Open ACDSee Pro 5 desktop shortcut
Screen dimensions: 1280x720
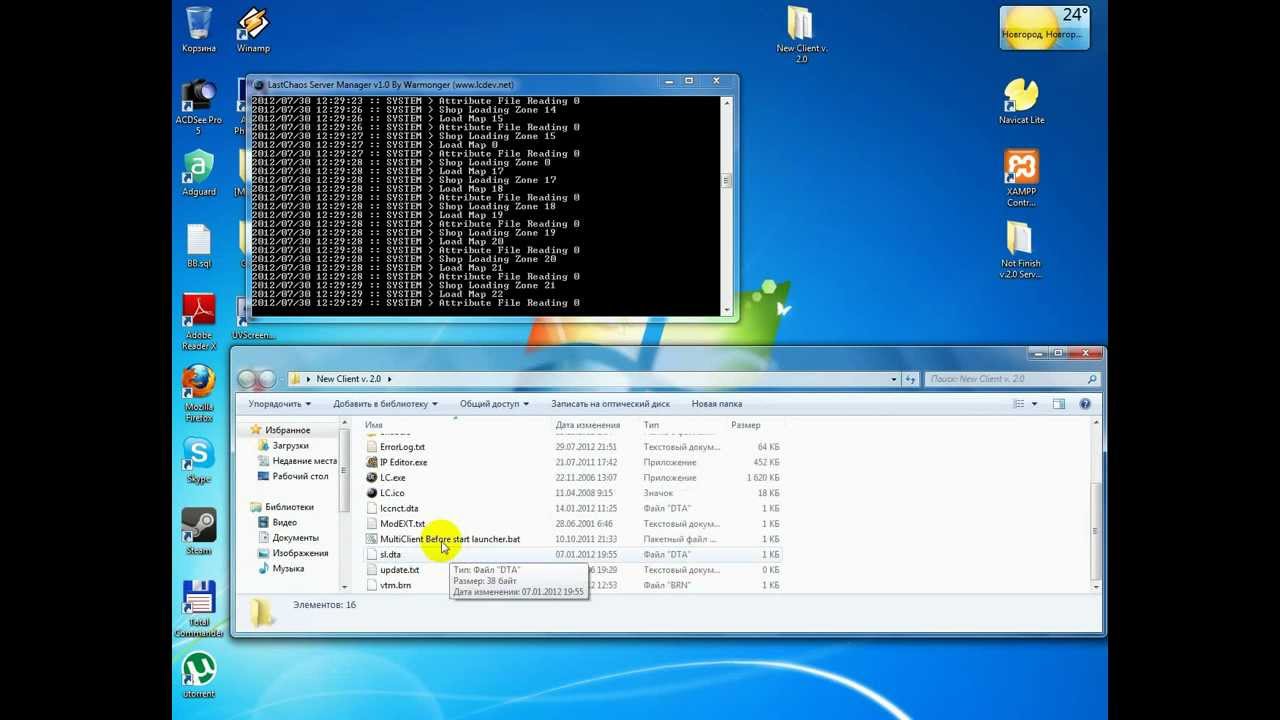[198, 106]
